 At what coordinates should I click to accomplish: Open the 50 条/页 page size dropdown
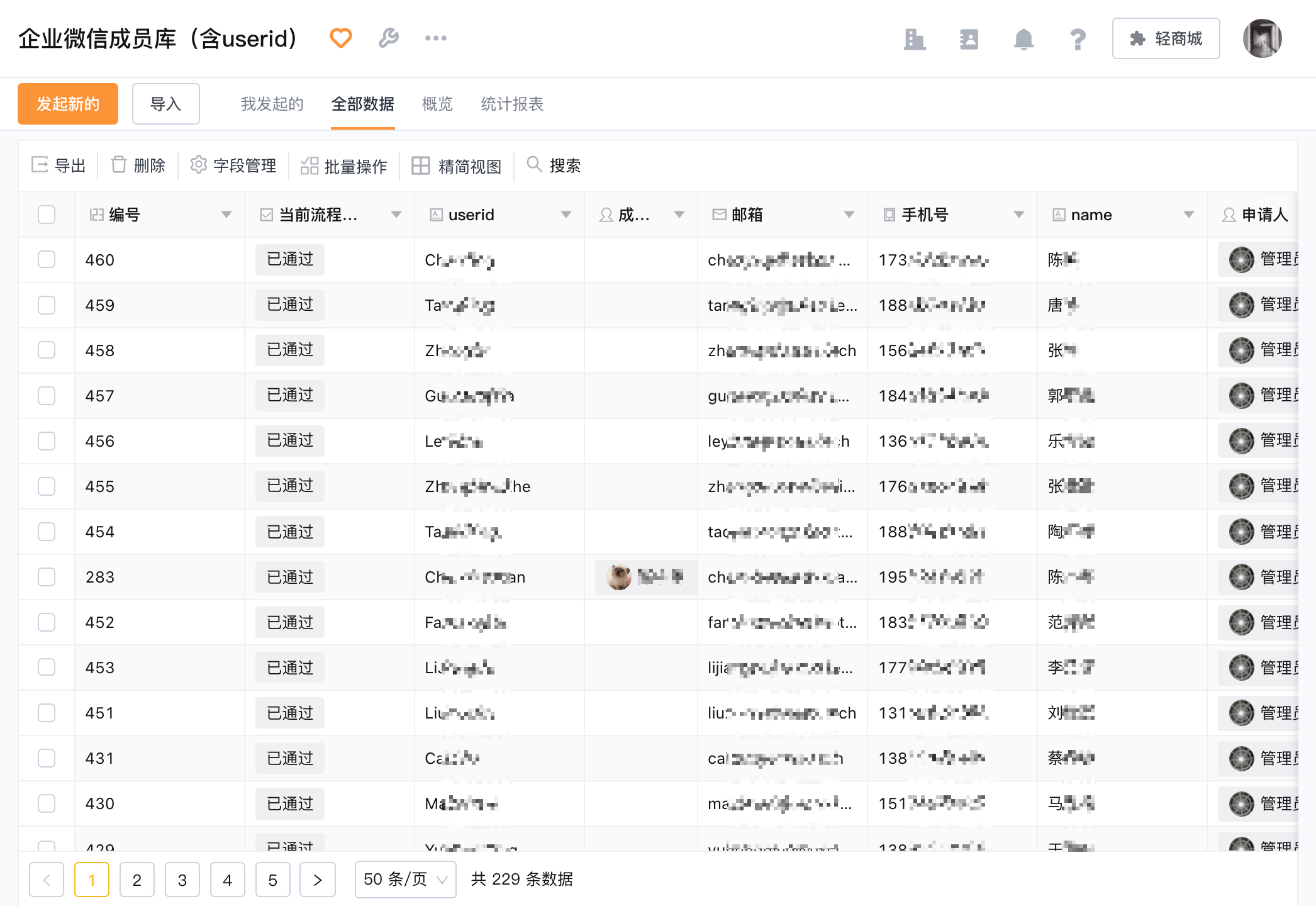(406, 880)
